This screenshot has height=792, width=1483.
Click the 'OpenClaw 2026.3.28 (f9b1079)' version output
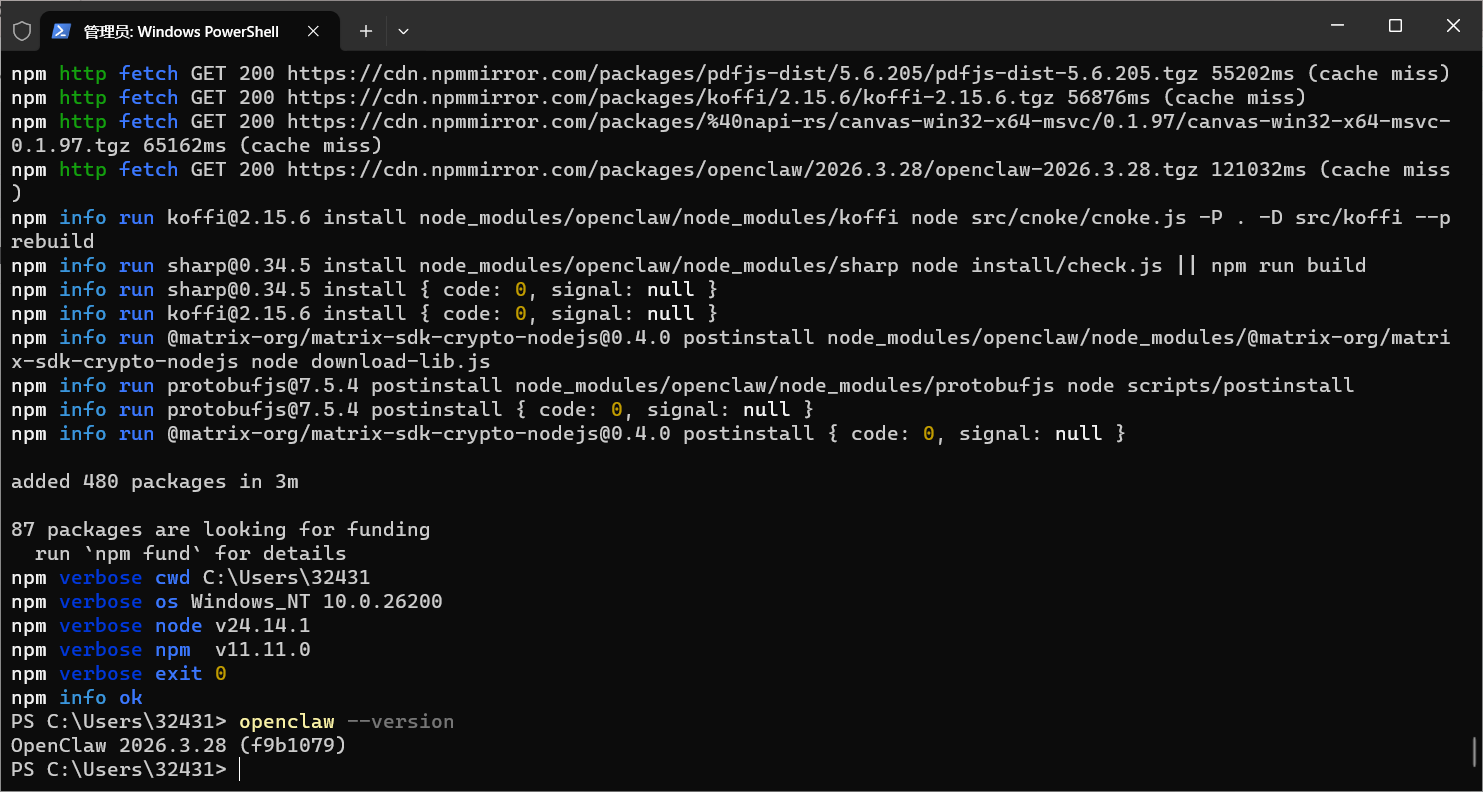point(178,746)
